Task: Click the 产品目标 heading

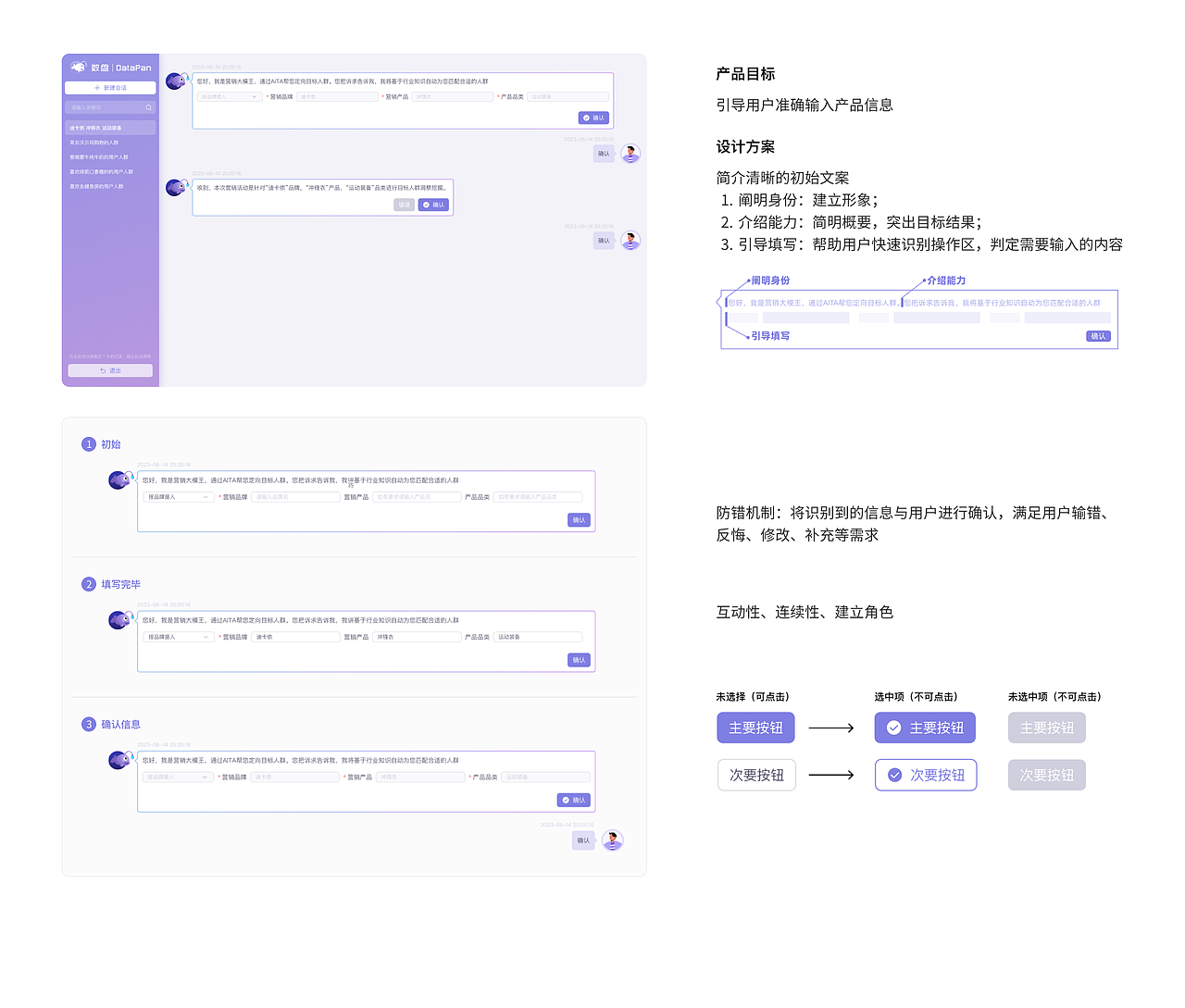Action: 745,74
